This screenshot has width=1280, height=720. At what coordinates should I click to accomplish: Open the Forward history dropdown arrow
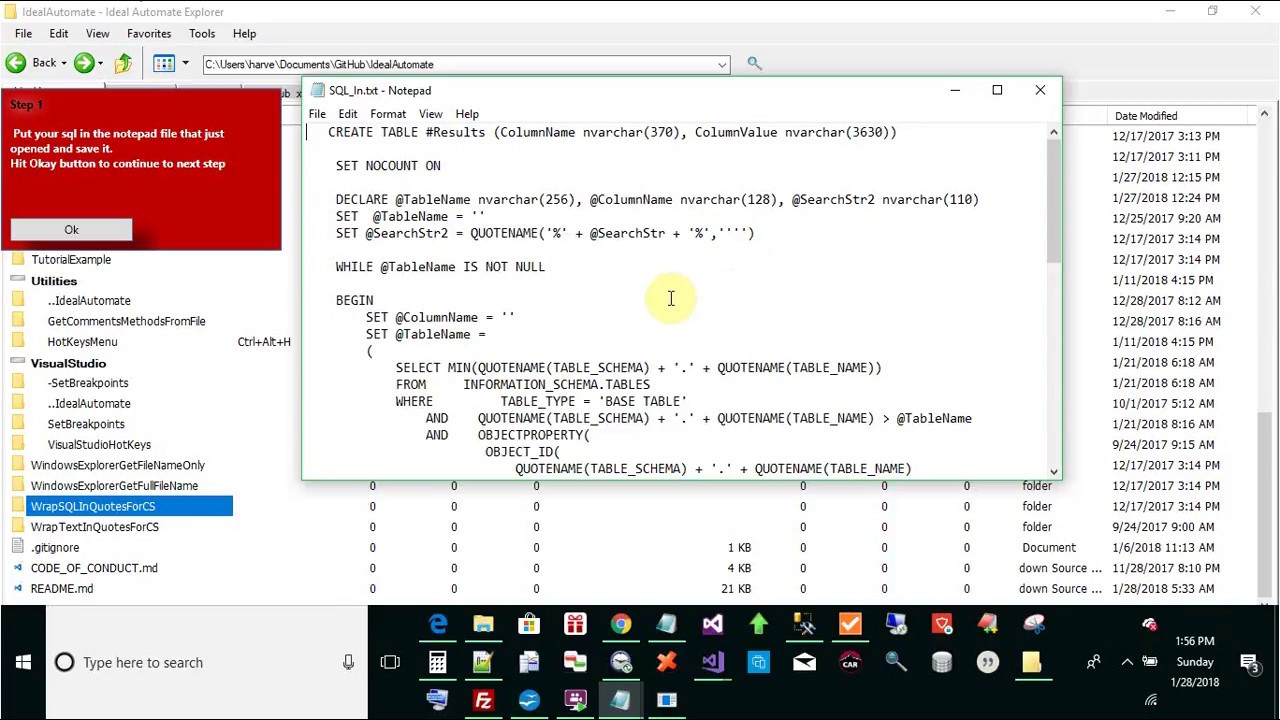pyautogui.click(x=101, y=64)
